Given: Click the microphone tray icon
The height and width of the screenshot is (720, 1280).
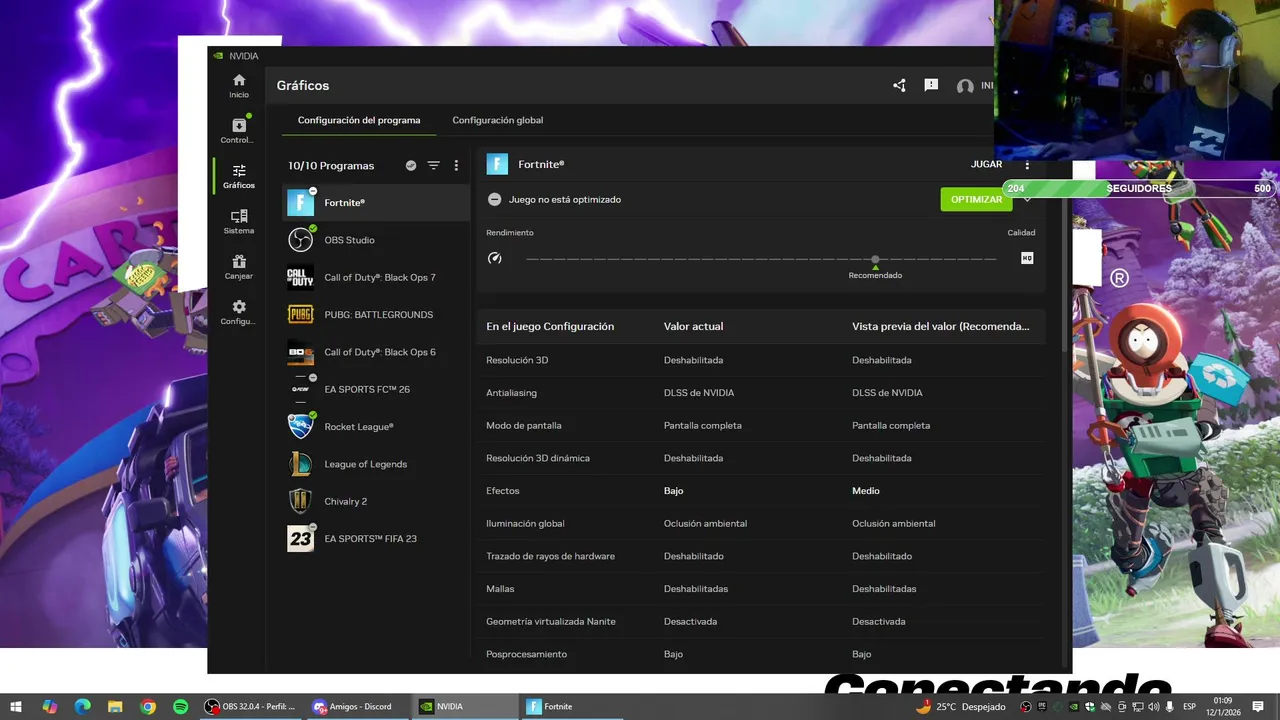Looking at the screenshot, I should tap(1170, 707).
